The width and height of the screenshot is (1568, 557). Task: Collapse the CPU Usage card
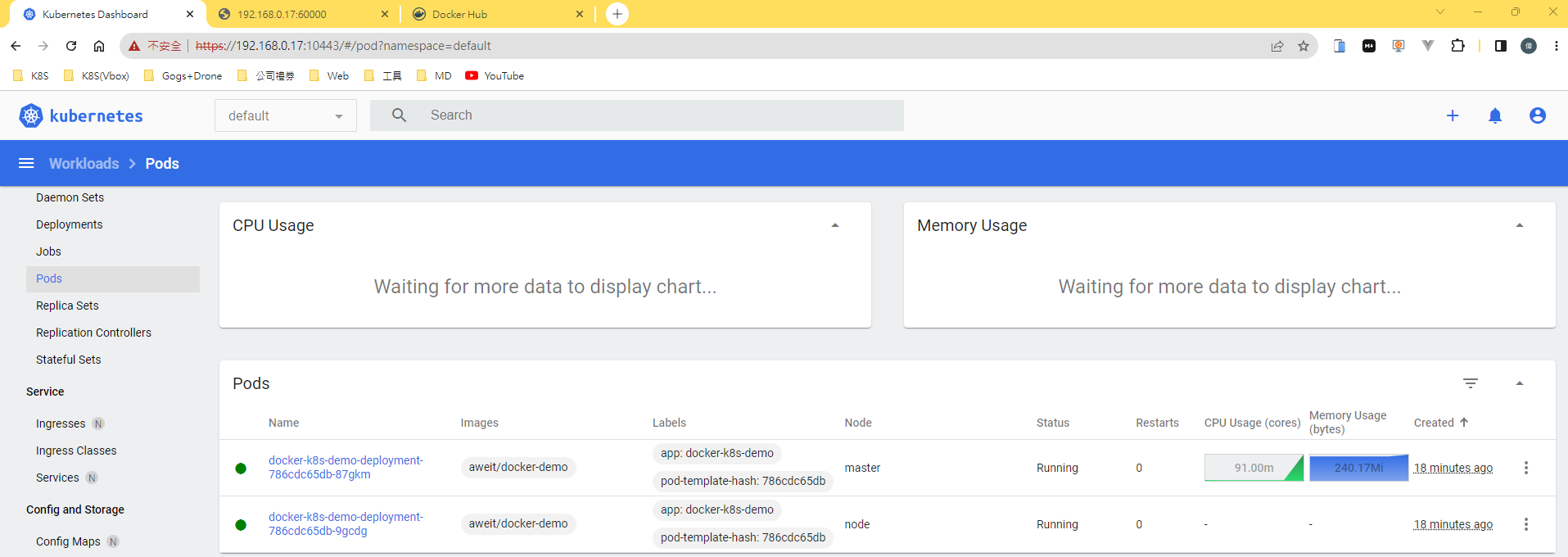coord(835,225)
